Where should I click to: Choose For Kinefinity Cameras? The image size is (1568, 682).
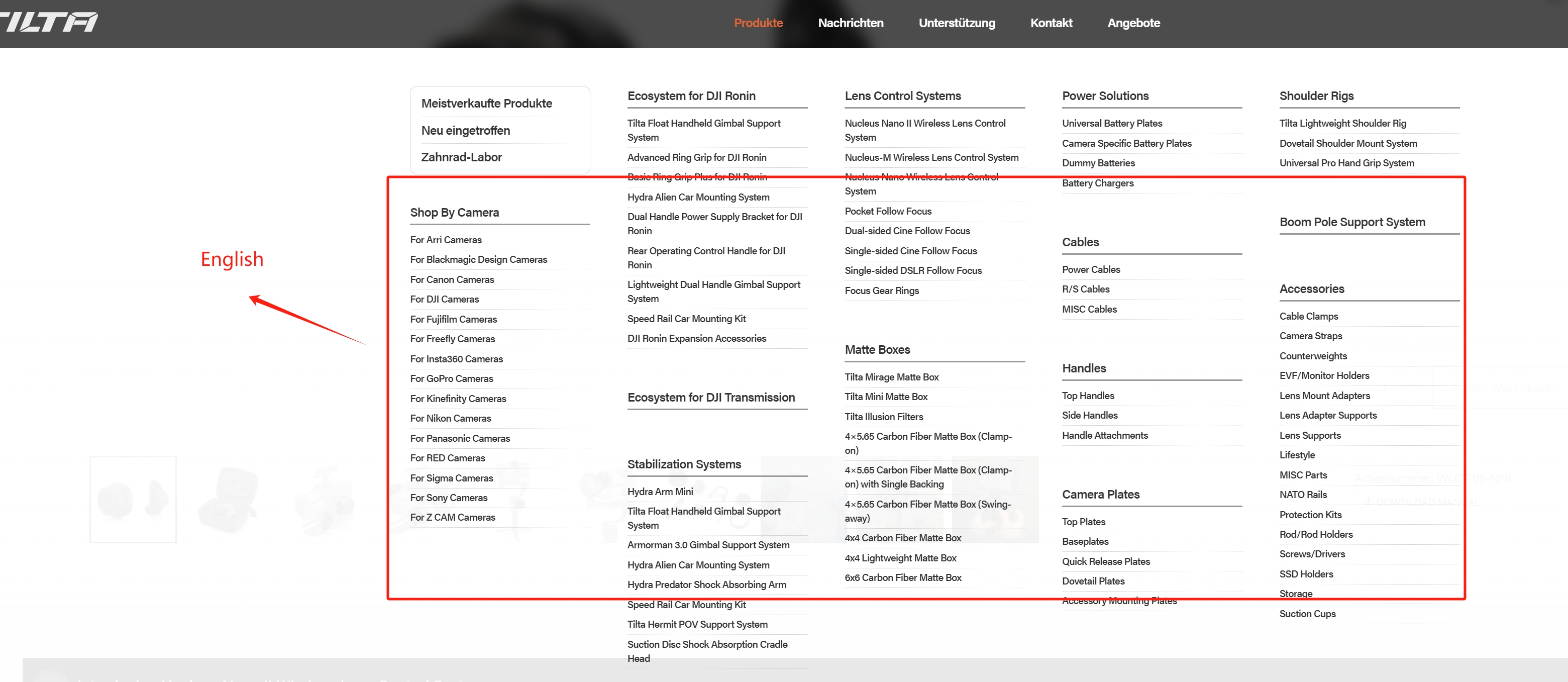point(458,398)
